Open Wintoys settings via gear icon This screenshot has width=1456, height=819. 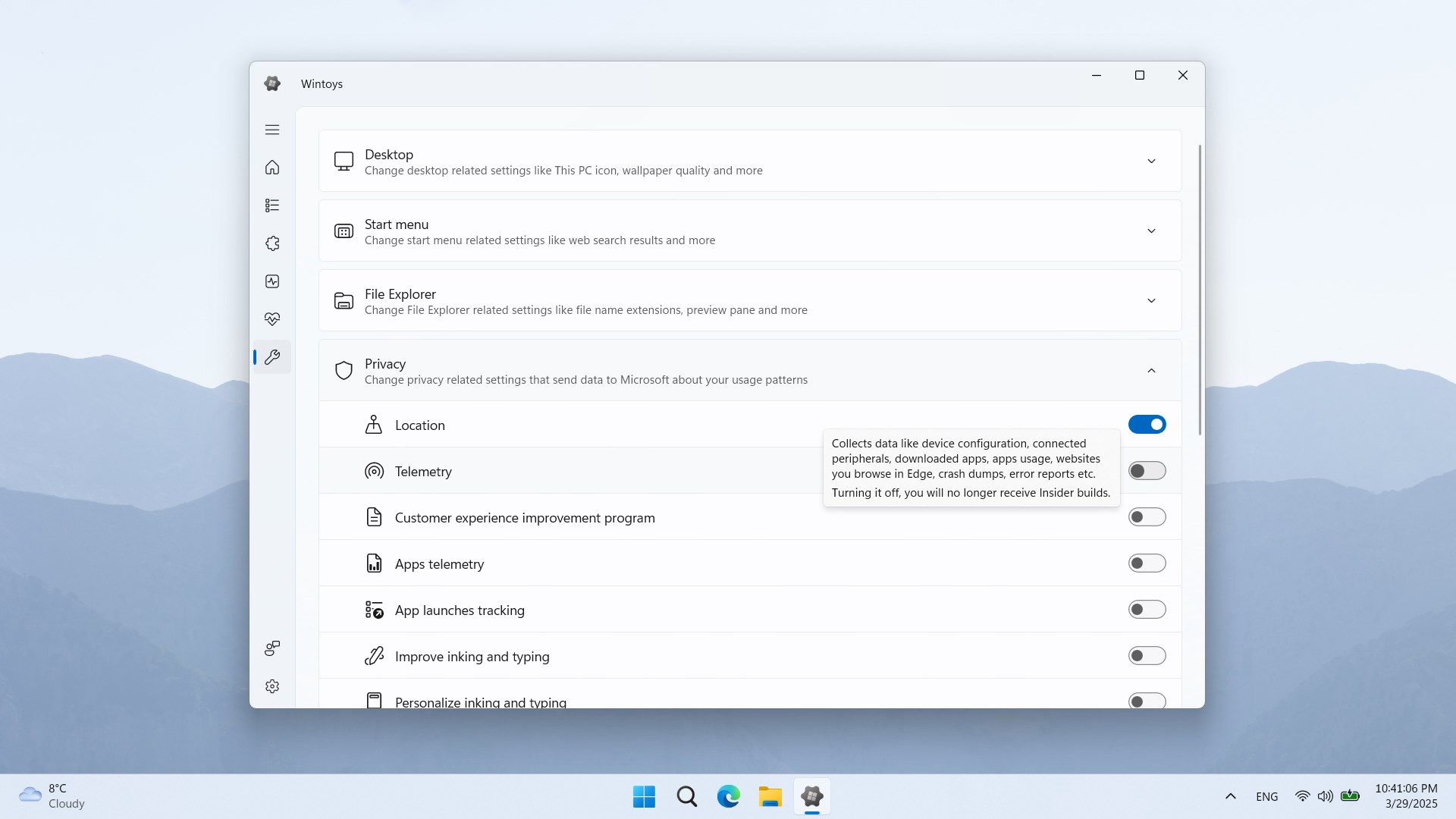[x=271, y=686]
